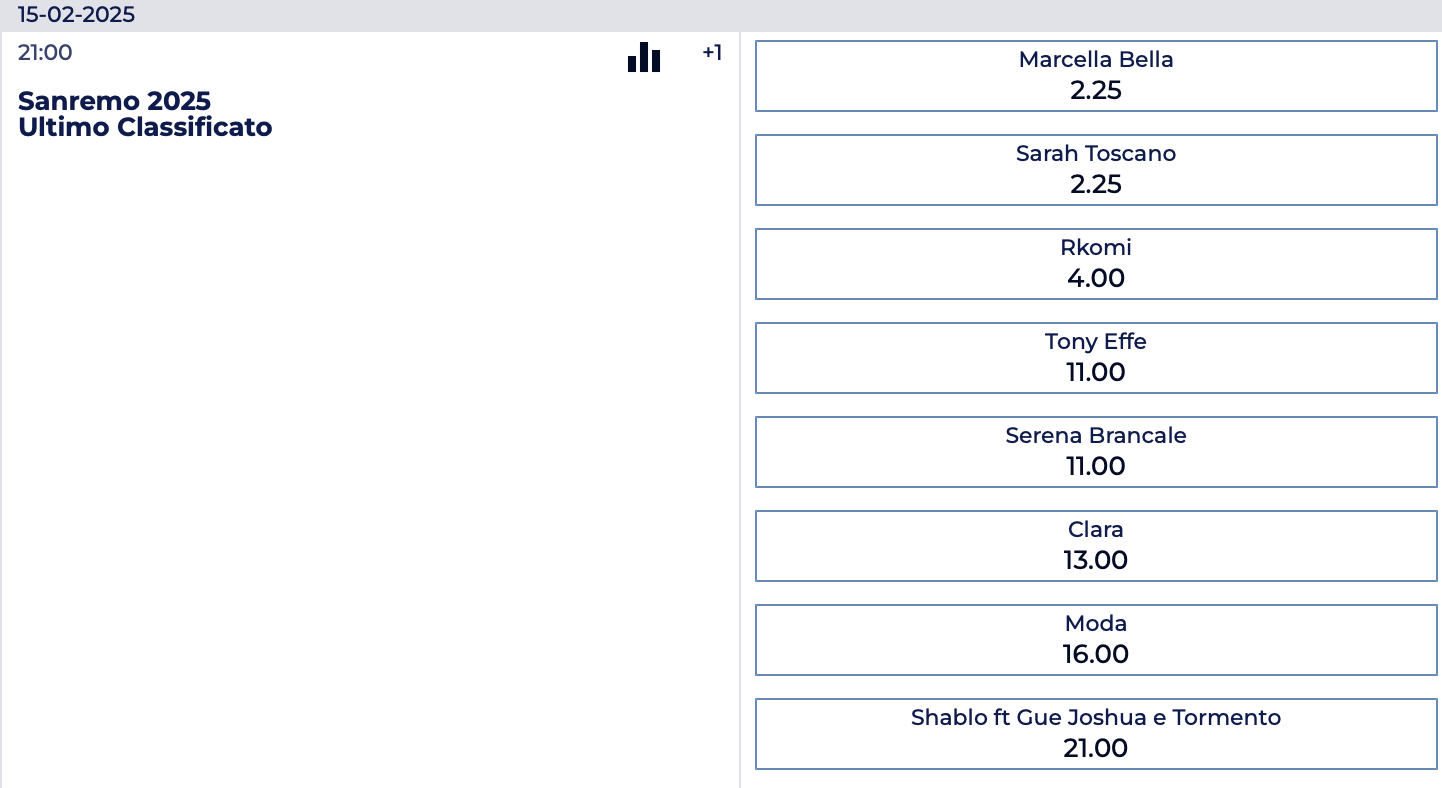Click the 4.00 odds value
Viewport: 1442px width, 788px height.
coord(1096,279)
